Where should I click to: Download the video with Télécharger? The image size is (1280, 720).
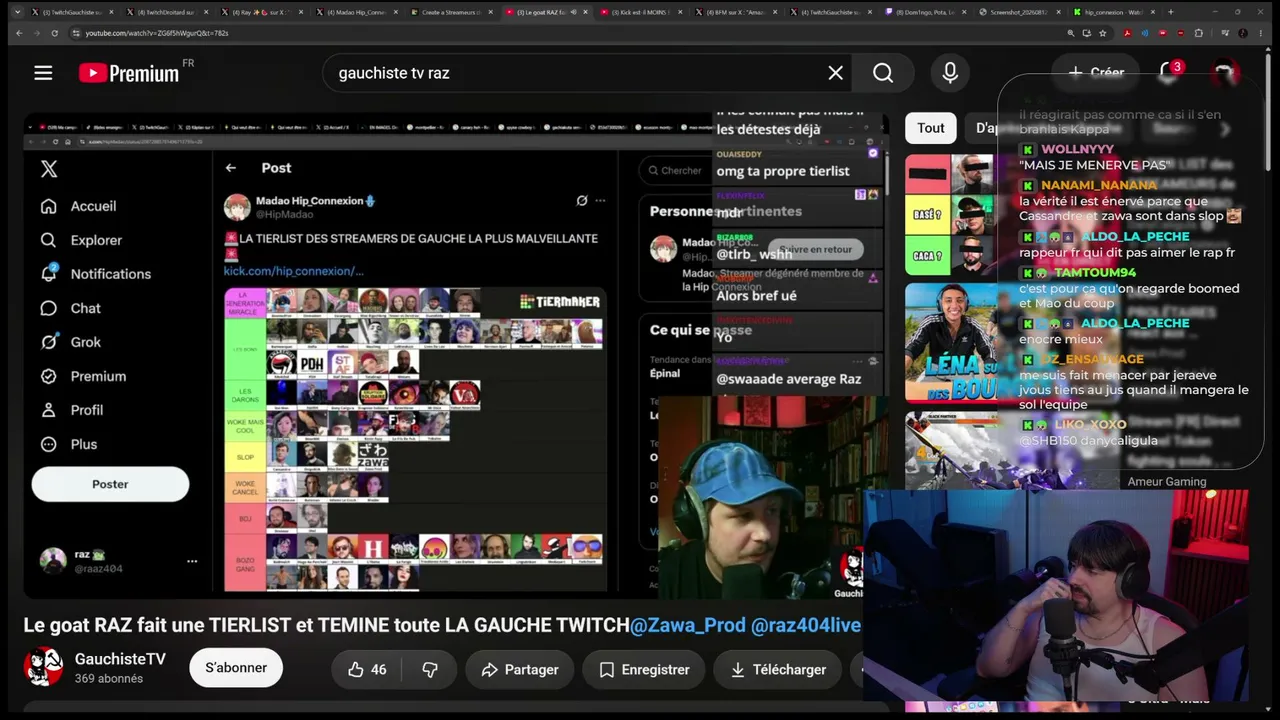777,670
